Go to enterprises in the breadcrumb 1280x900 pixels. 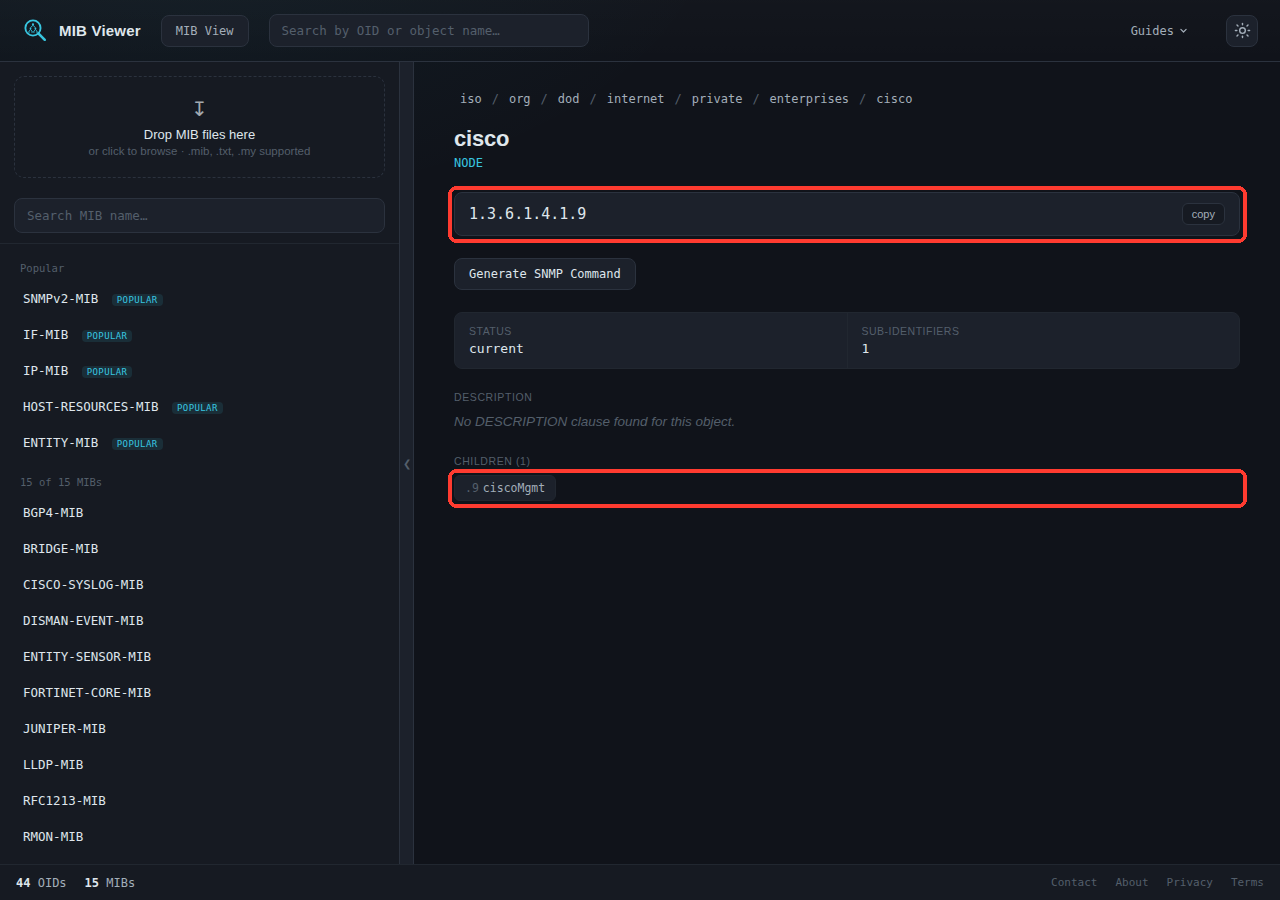pyautogui.click(x=809, y=99)
